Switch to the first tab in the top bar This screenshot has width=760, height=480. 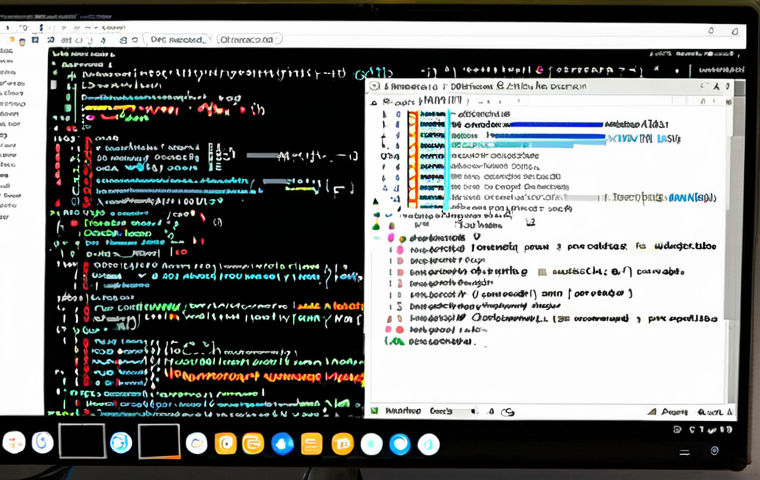[x=177, y=40]
